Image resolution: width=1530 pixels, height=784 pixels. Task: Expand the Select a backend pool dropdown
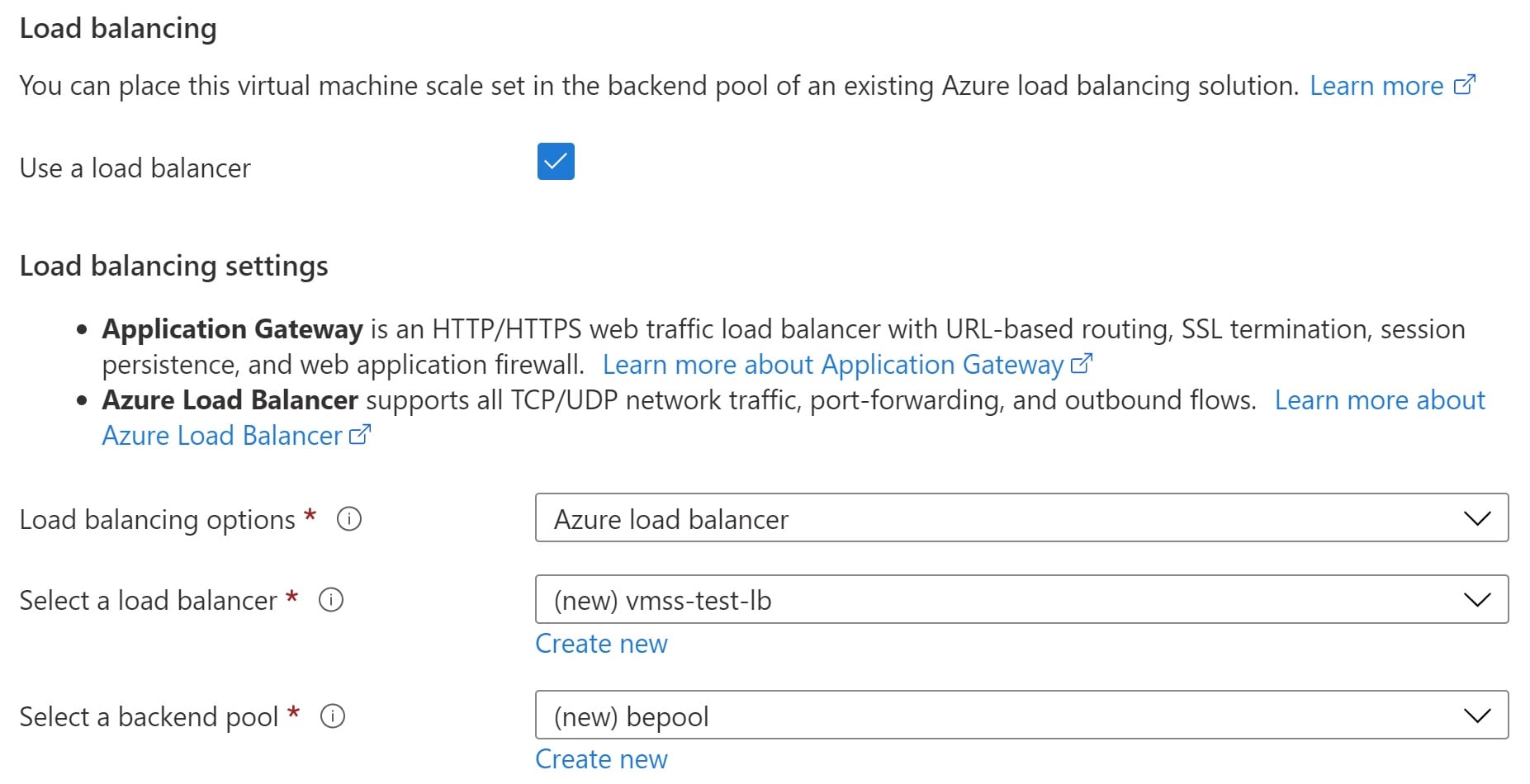coord(1021,715)
